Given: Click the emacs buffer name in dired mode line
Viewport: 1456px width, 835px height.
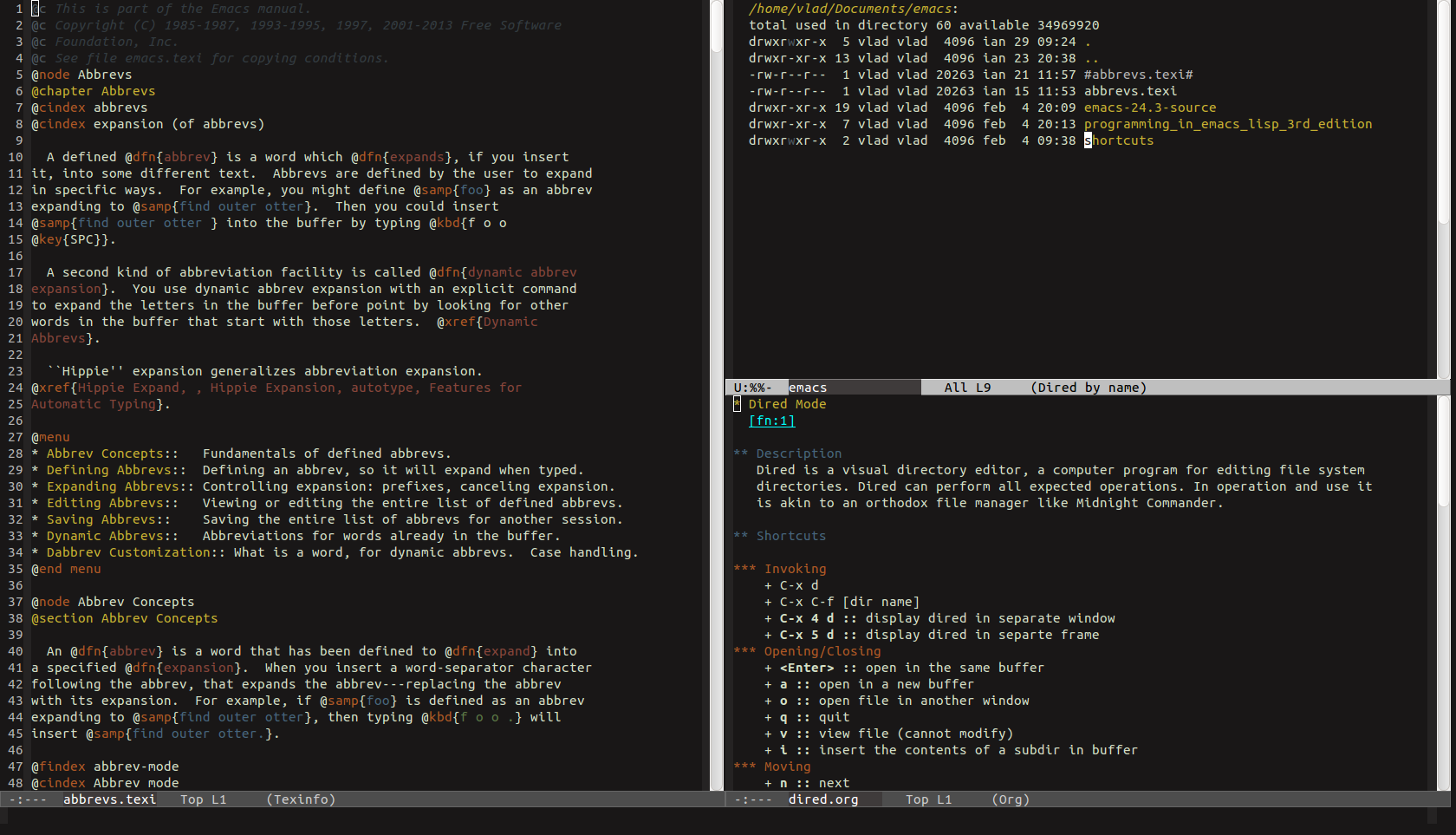Looking at the screenshot, I should click(808, 388).
